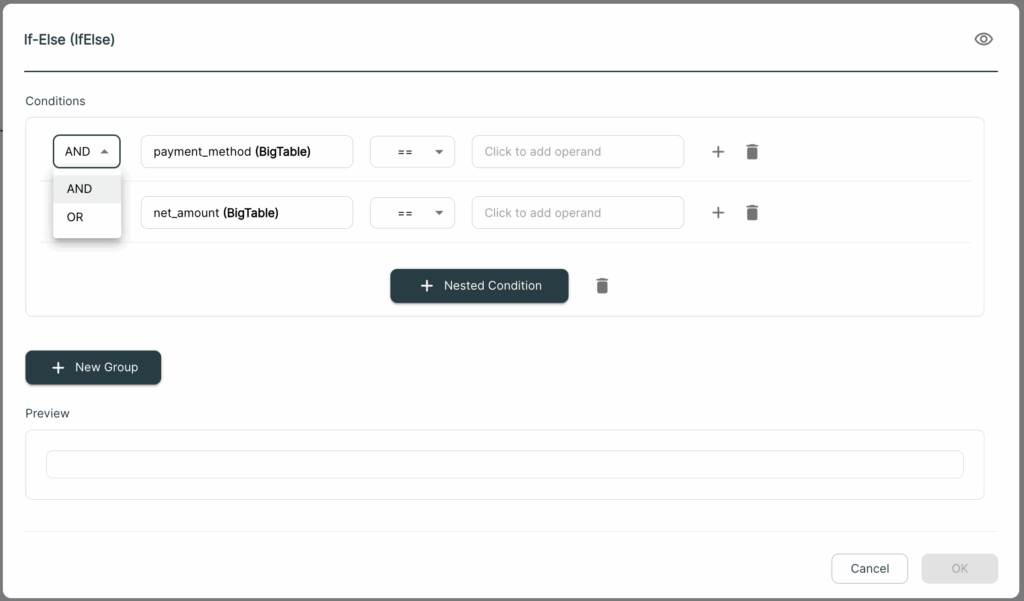Add condition after net_amount row
This screenshot has width=1024, height=601.
pyautogui.click(x=718, y=212)
